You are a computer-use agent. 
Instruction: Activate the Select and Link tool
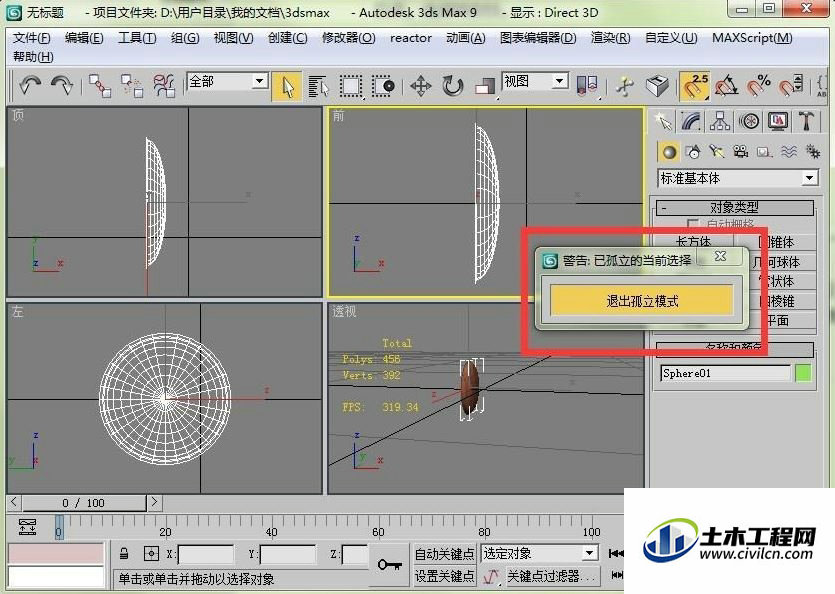(100, 86)
